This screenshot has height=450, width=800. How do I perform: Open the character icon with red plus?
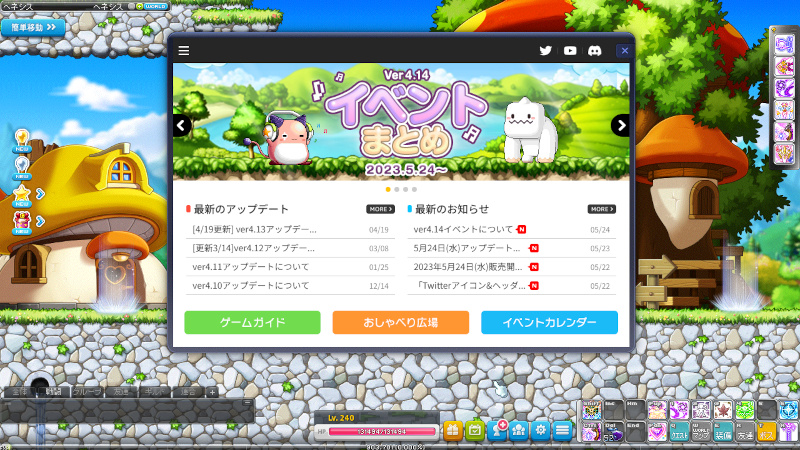pos(497,431)
